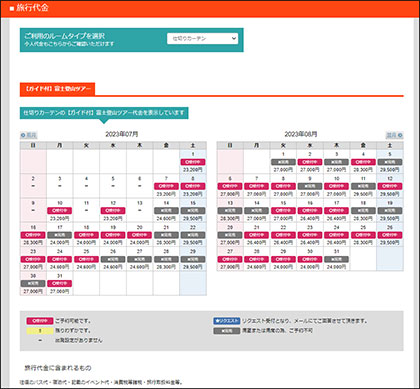Click July 30 gray sold-out badge
This screenshot has height=389, width=420.
pyautogui.click(x=33, y=283)
